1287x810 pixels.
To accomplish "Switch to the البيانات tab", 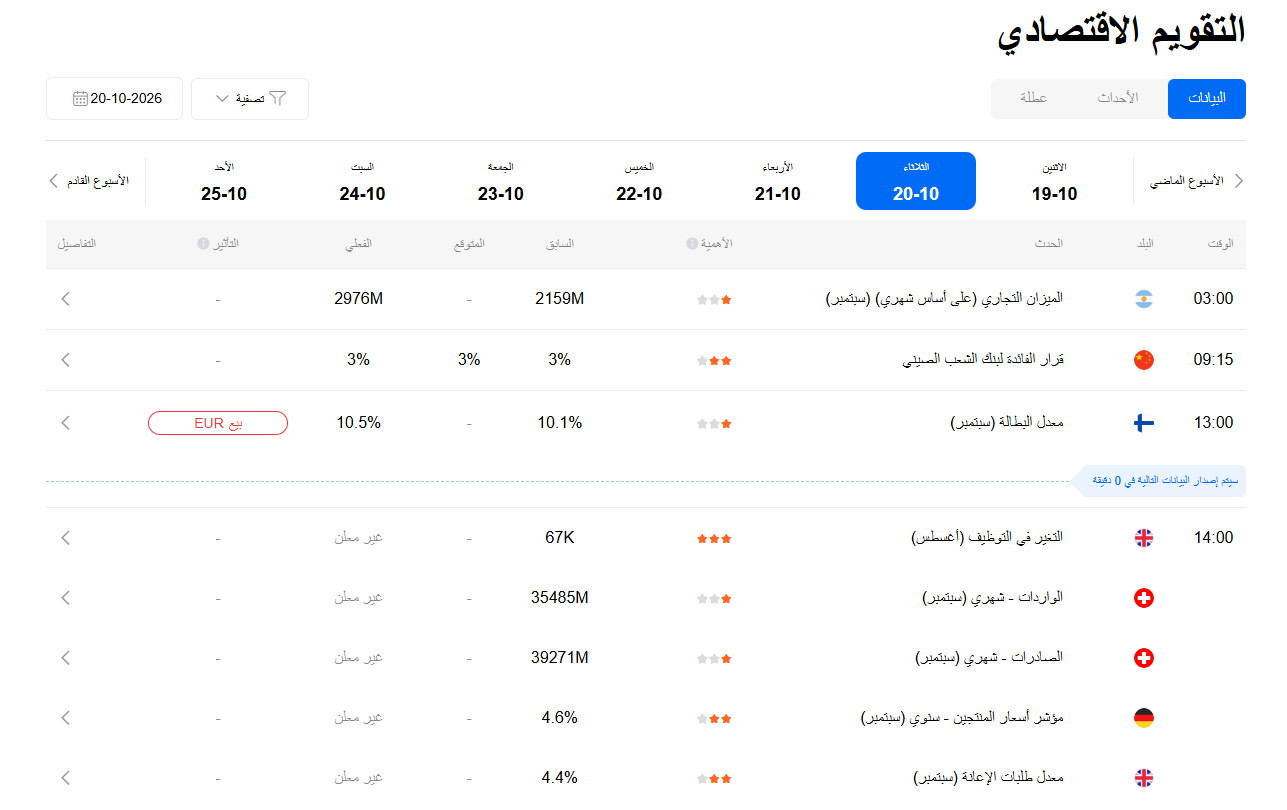I will tap(1207, 99).
